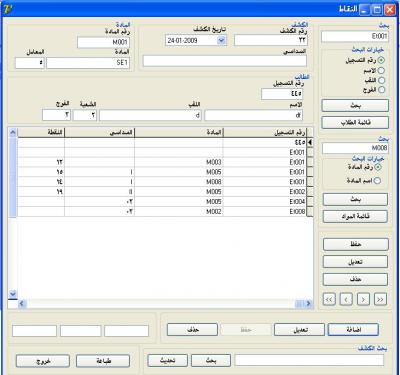Select the M002 cell in the grid
Screen dimensions: 400x375
tap(179, 212)
